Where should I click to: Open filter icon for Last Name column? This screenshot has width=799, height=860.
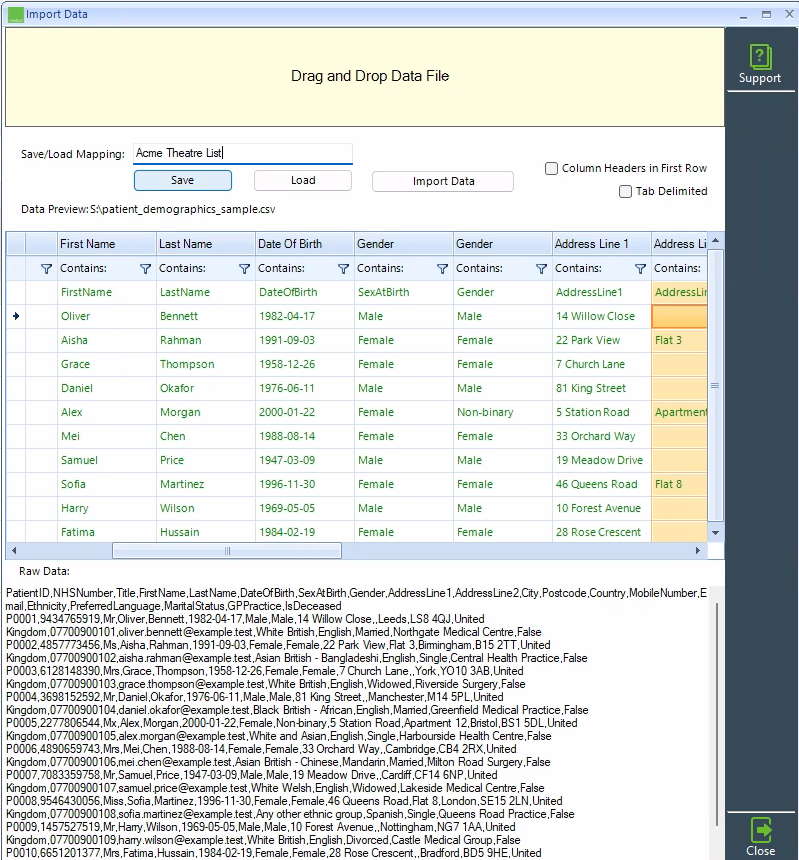[x=245, y=269]
